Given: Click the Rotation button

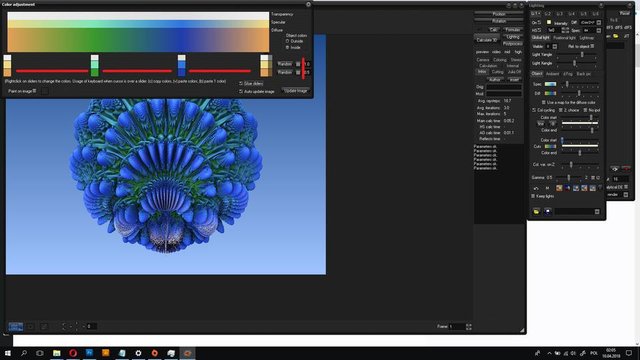Looking at the screenshot, I should pos(499,20).
